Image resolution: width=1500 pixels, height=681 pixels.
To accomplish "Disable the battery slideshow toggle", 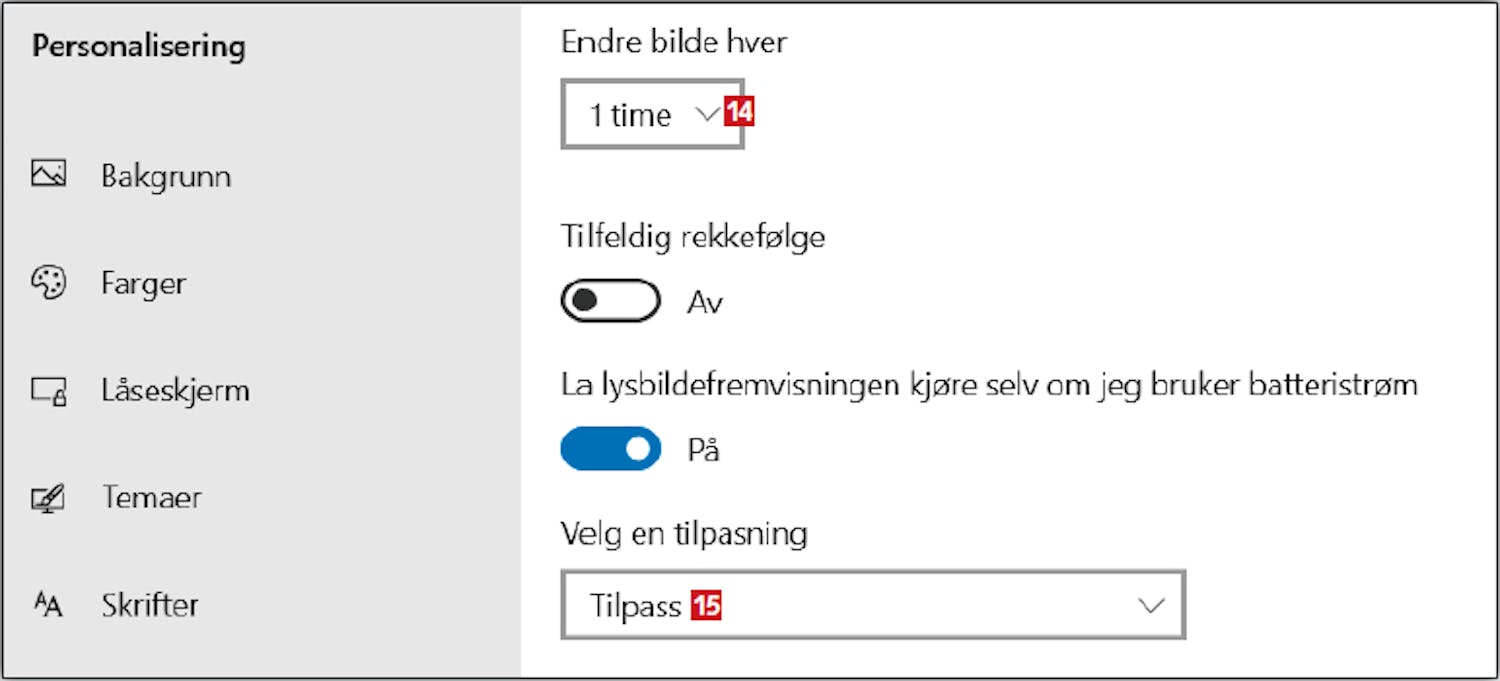I will coord(610,448).
